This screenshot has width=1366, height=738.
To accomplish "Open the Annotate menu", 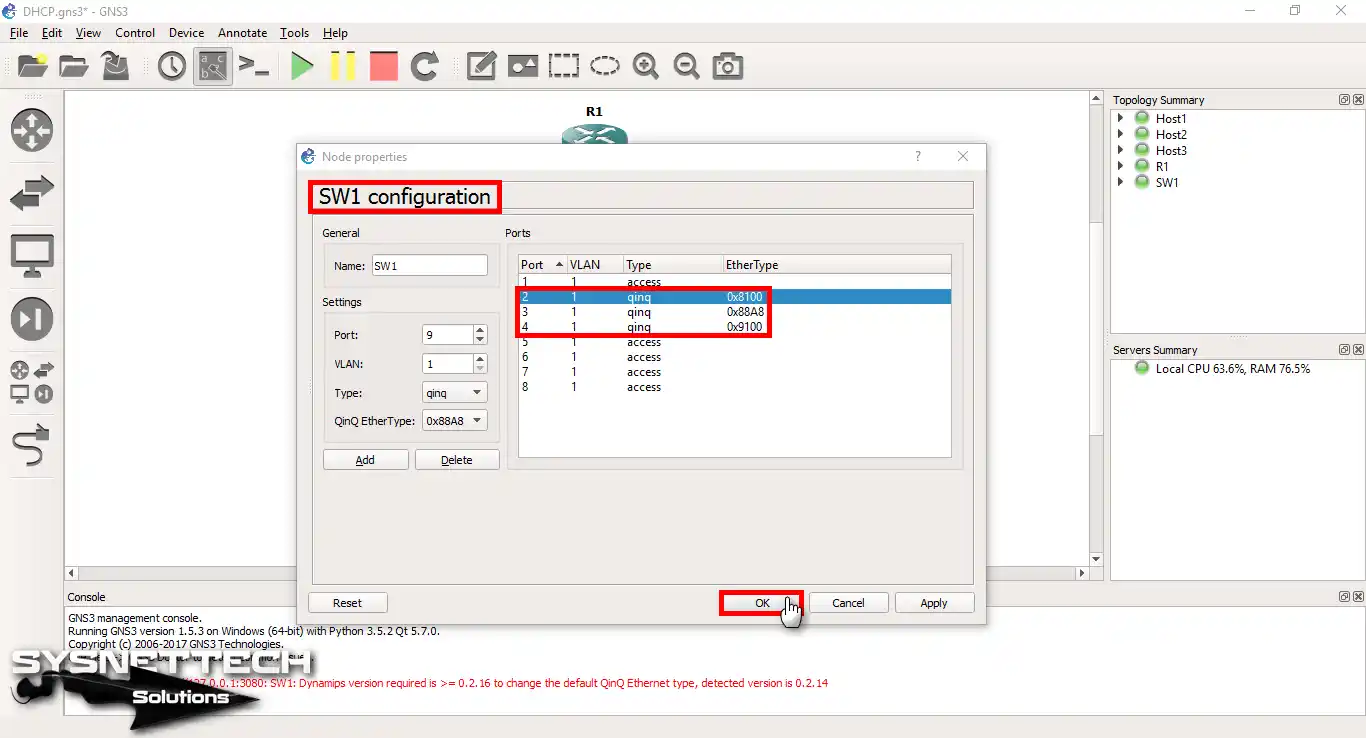I will click(242, 33).
